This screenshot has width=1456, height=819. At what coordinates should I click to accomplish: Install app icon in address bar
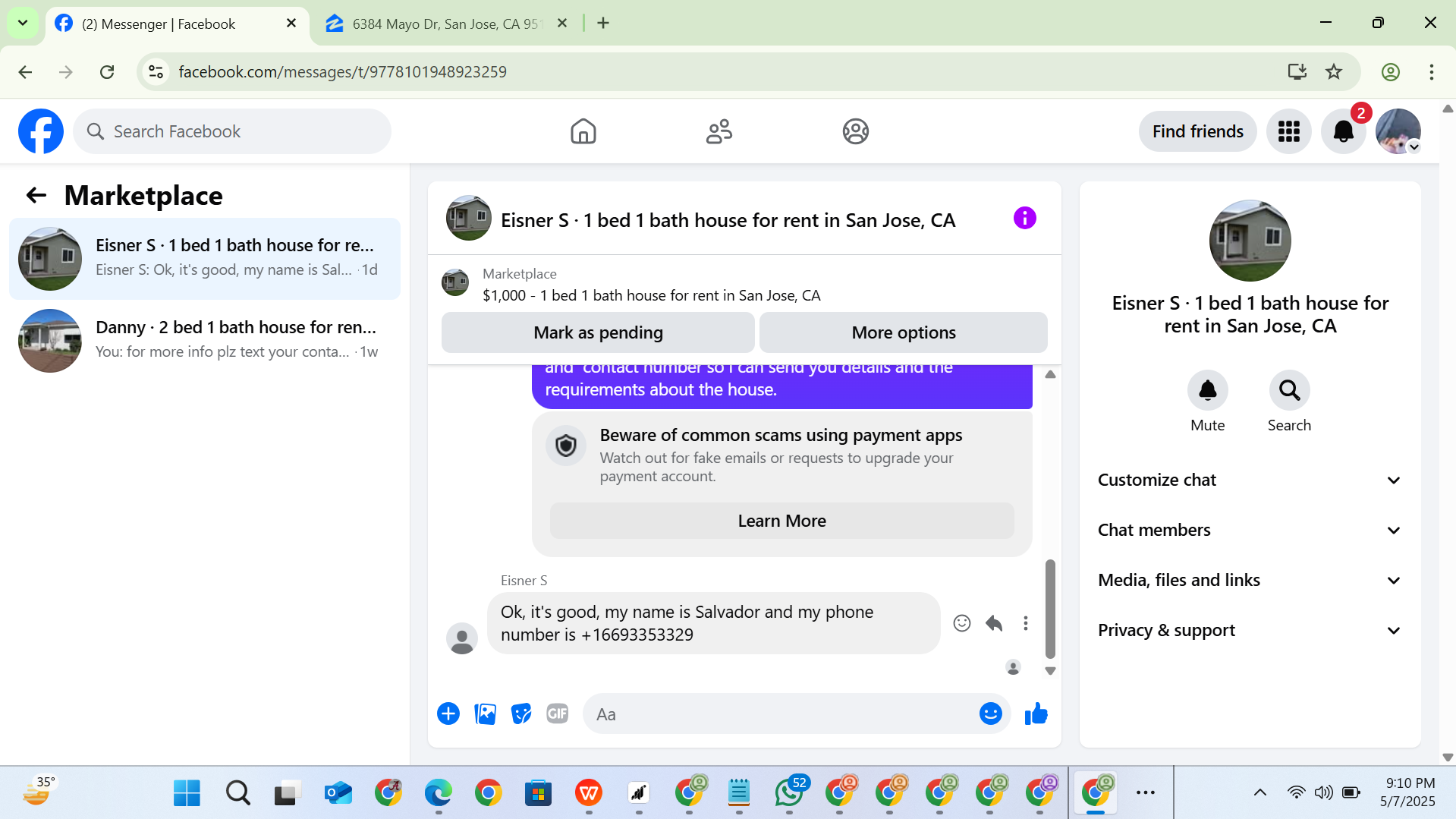click(1297, 71)
